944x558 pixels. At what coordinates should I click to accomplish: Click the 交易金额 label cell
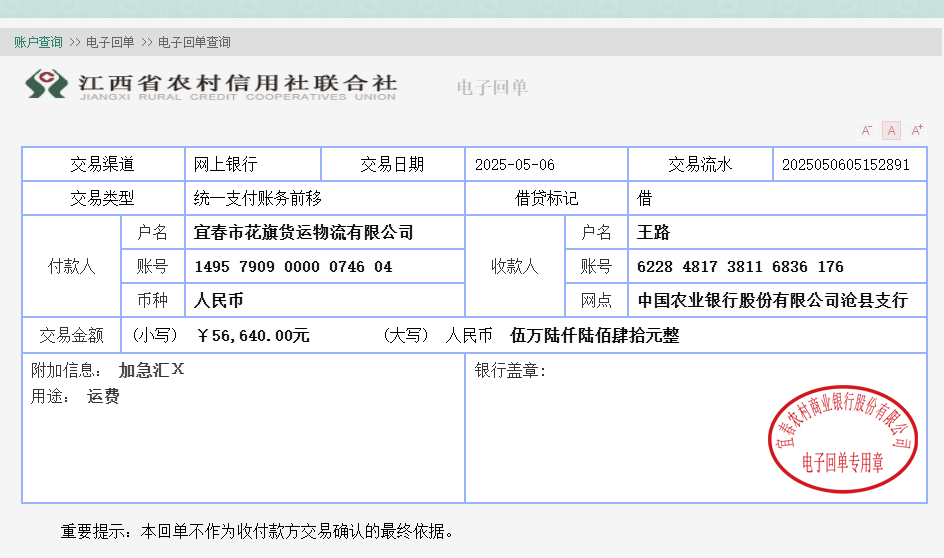[72, 335]
